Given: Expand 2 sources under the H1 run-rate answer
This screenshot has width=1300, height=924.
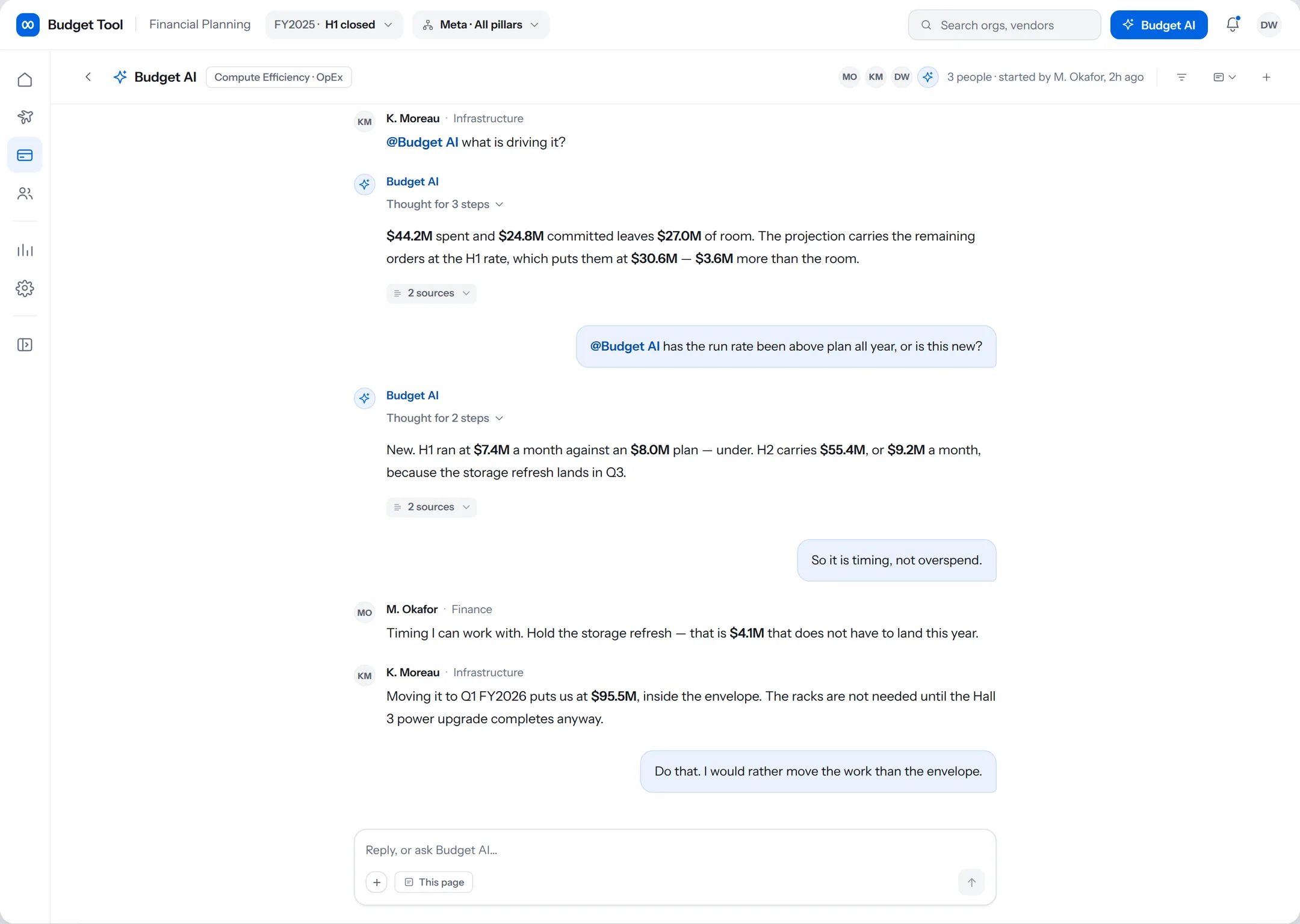Looking at the screenshot, I should pos(431,507).
